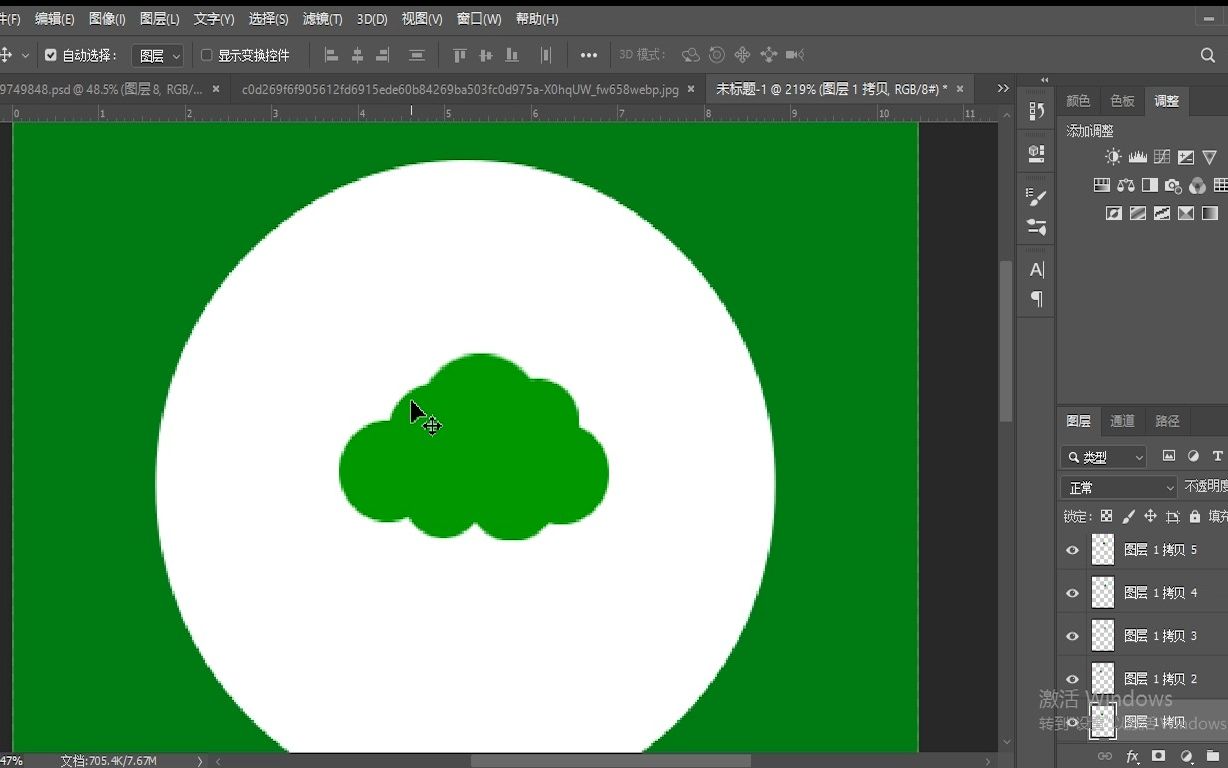The height and width of the screenshot is (768, 1228).
Task: Uncheck the 自动选择 checkbox
Action: coord(51,56)
